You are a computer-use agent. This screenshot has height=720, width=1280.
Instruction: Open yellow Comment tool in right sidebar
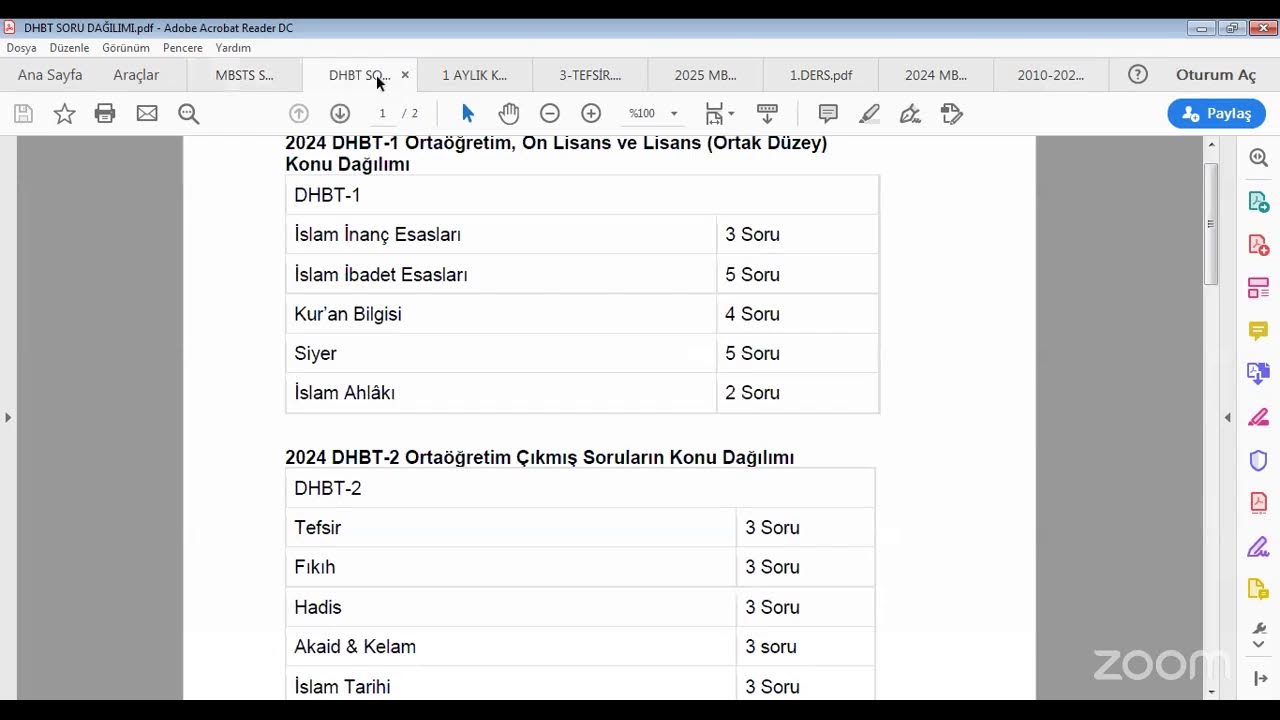(x=1259, y=331)
